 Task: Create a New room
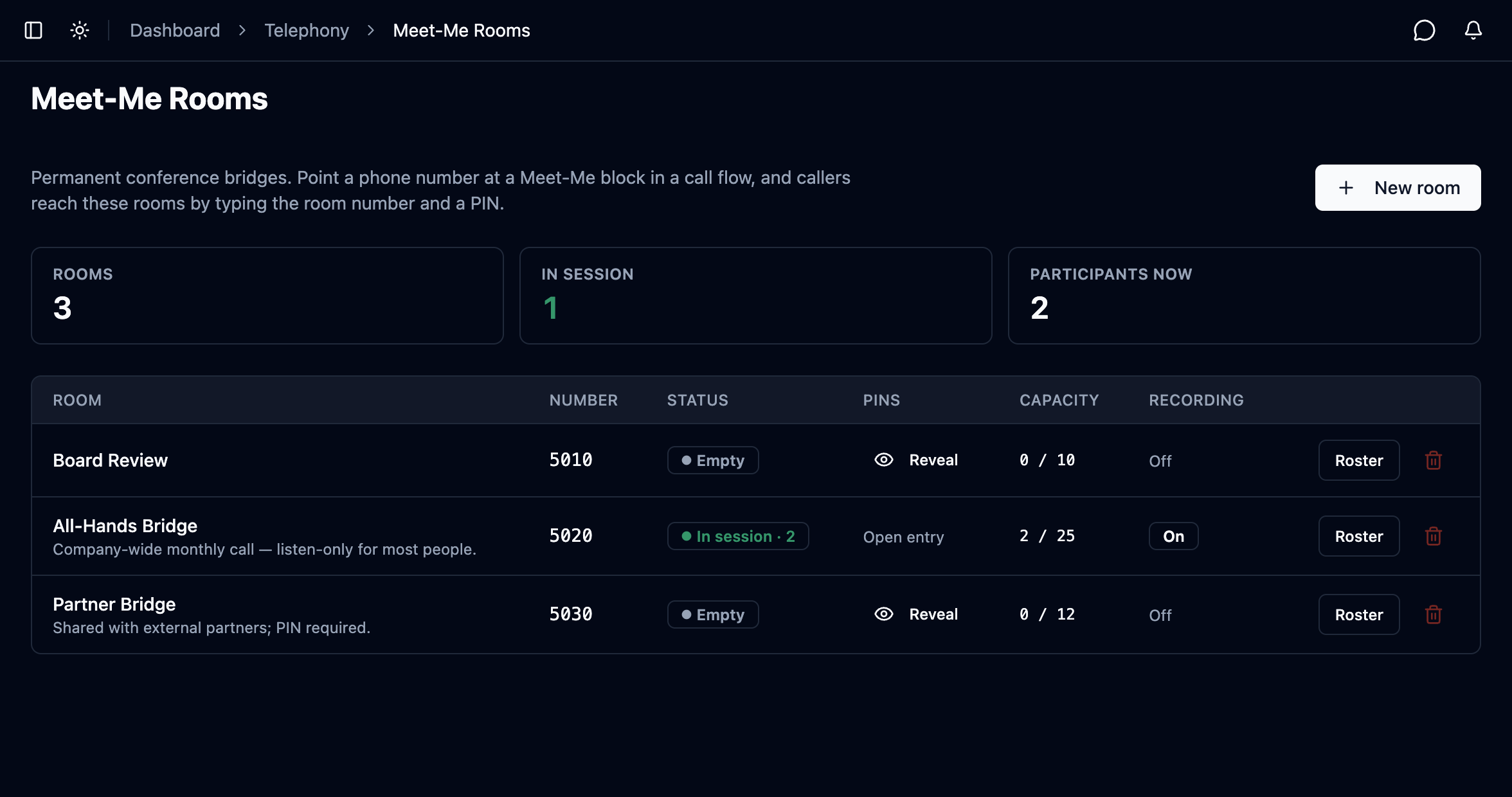pos(1398,188)
